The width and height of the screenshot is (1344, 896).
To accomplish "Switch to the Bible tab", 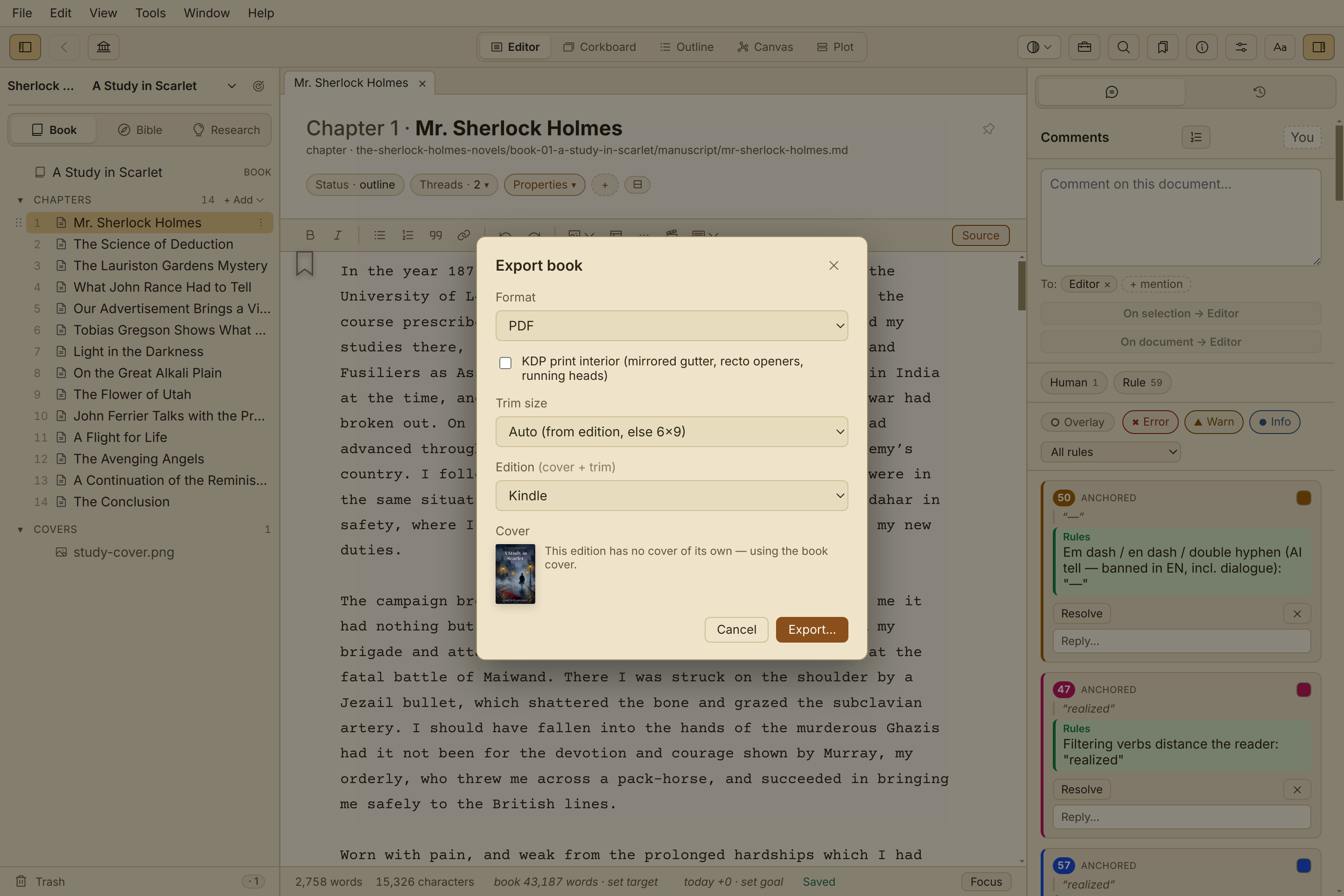I will pos(140,130).
